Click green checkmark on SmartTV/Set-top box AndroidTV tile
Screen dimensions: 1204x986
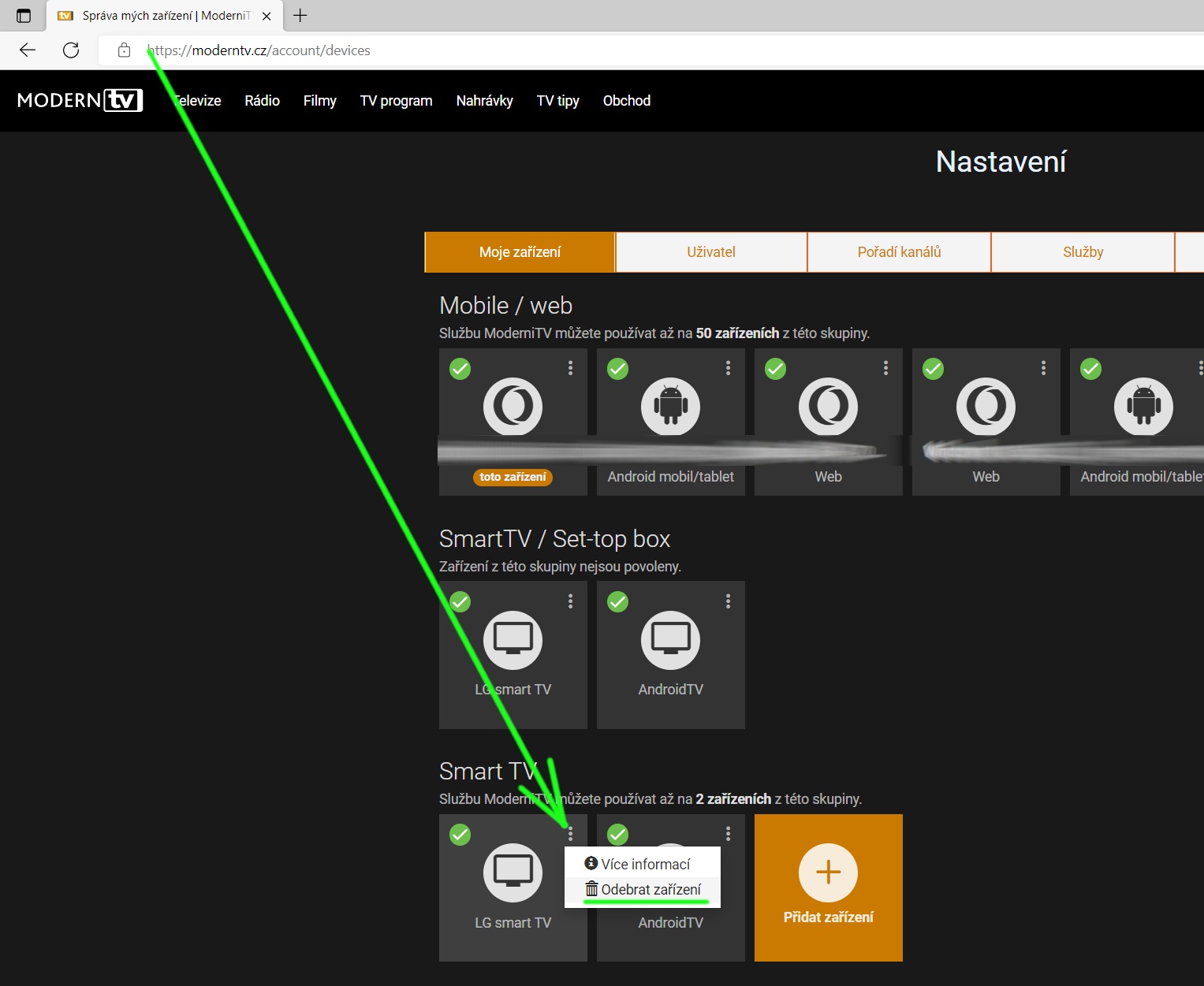tap(618, 602)
